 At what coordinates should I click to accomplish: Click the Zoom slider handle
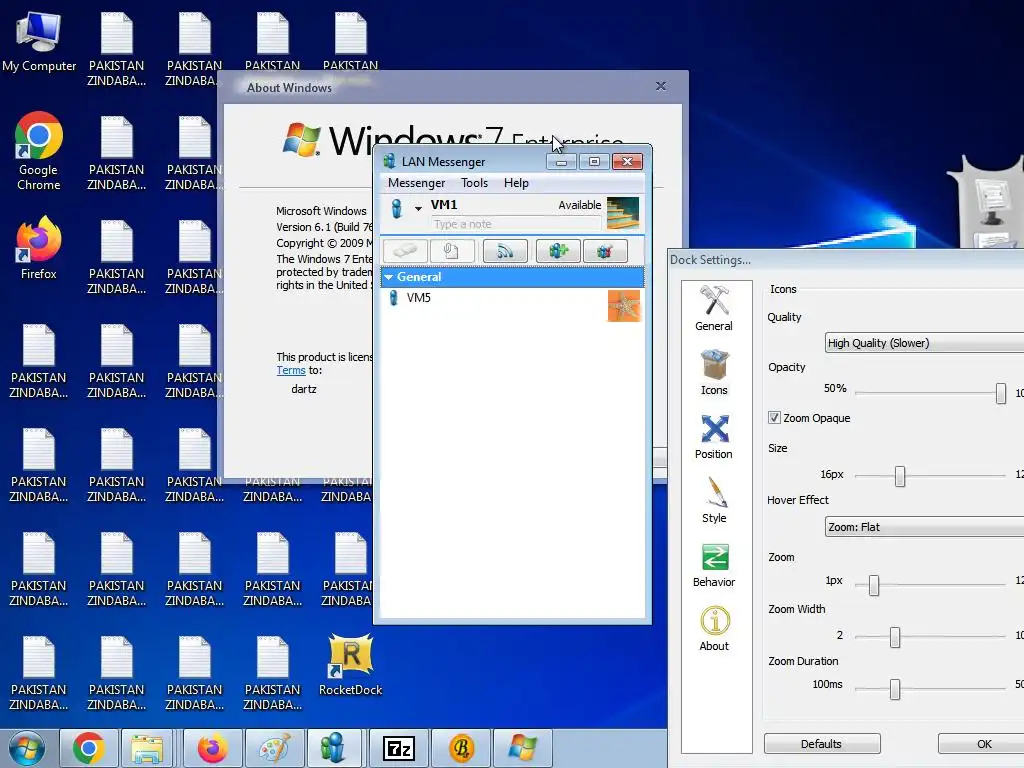coord(874,585)
